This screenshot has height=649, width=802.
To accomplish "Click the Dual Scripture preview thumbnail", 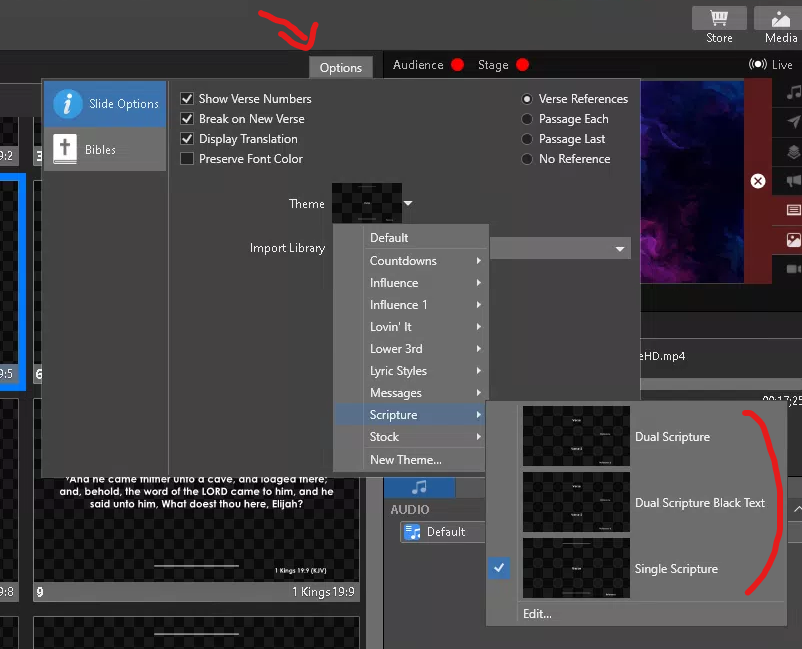I will pos(576,436).
